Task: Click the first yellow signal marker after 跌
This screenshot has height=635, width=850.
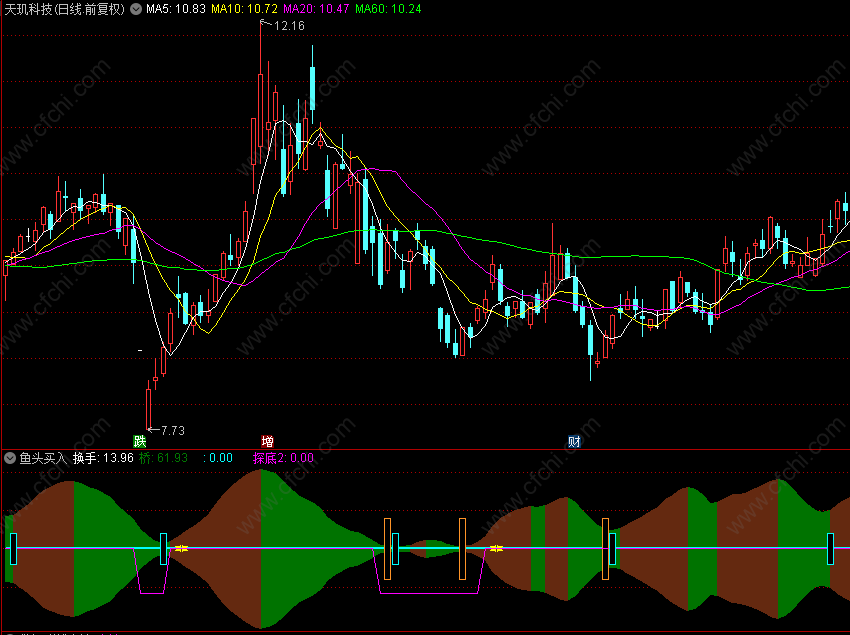Action: tap(181, 549)
